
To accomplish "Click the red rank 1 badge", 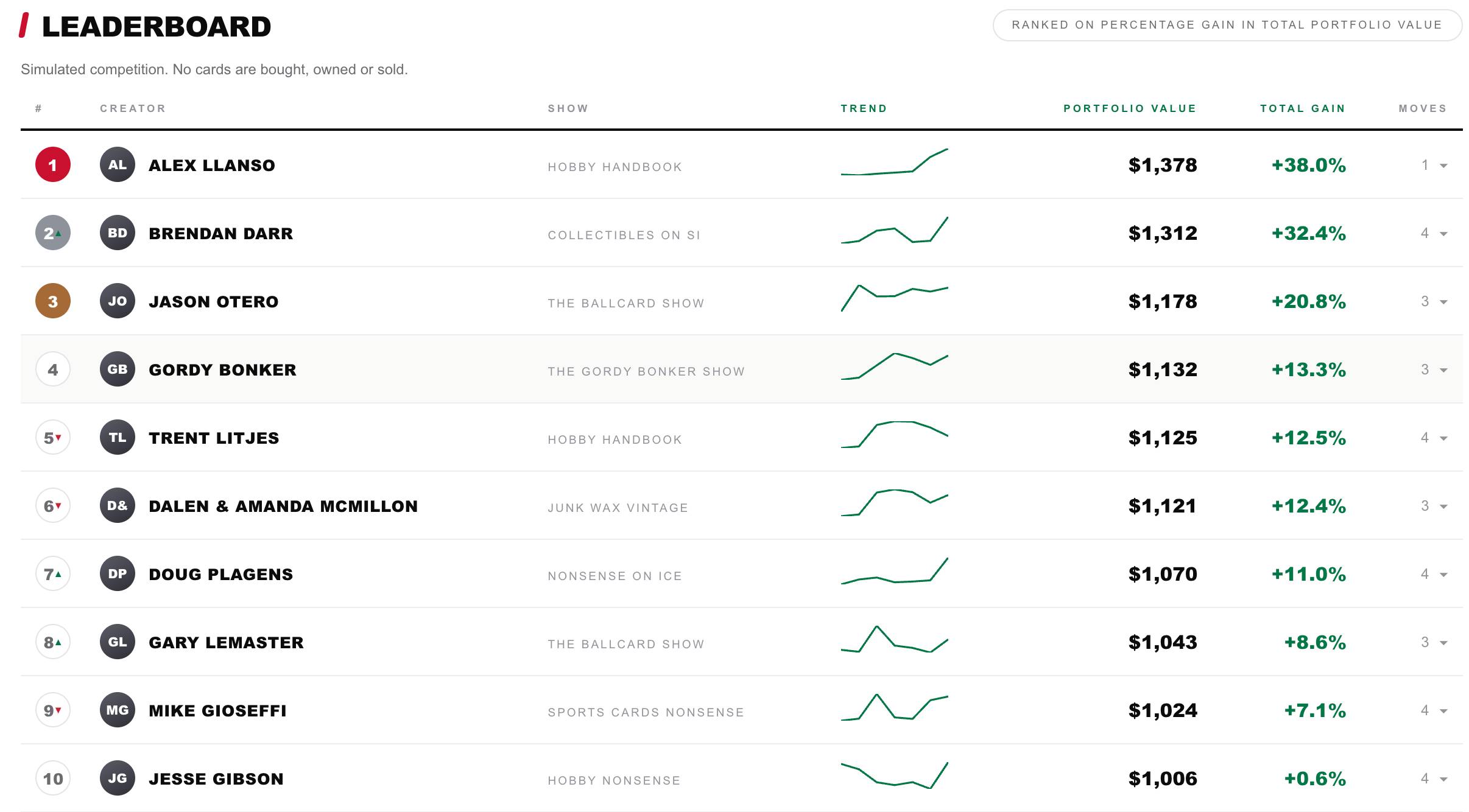I will pos(53,164).
